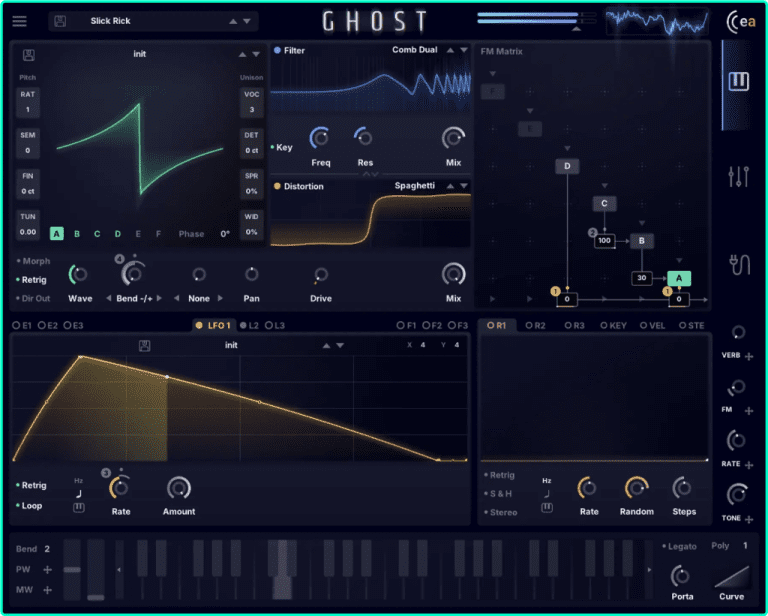Toggle oscillator Morph option
Screen dimensions: 768x616
coord(33,261)
